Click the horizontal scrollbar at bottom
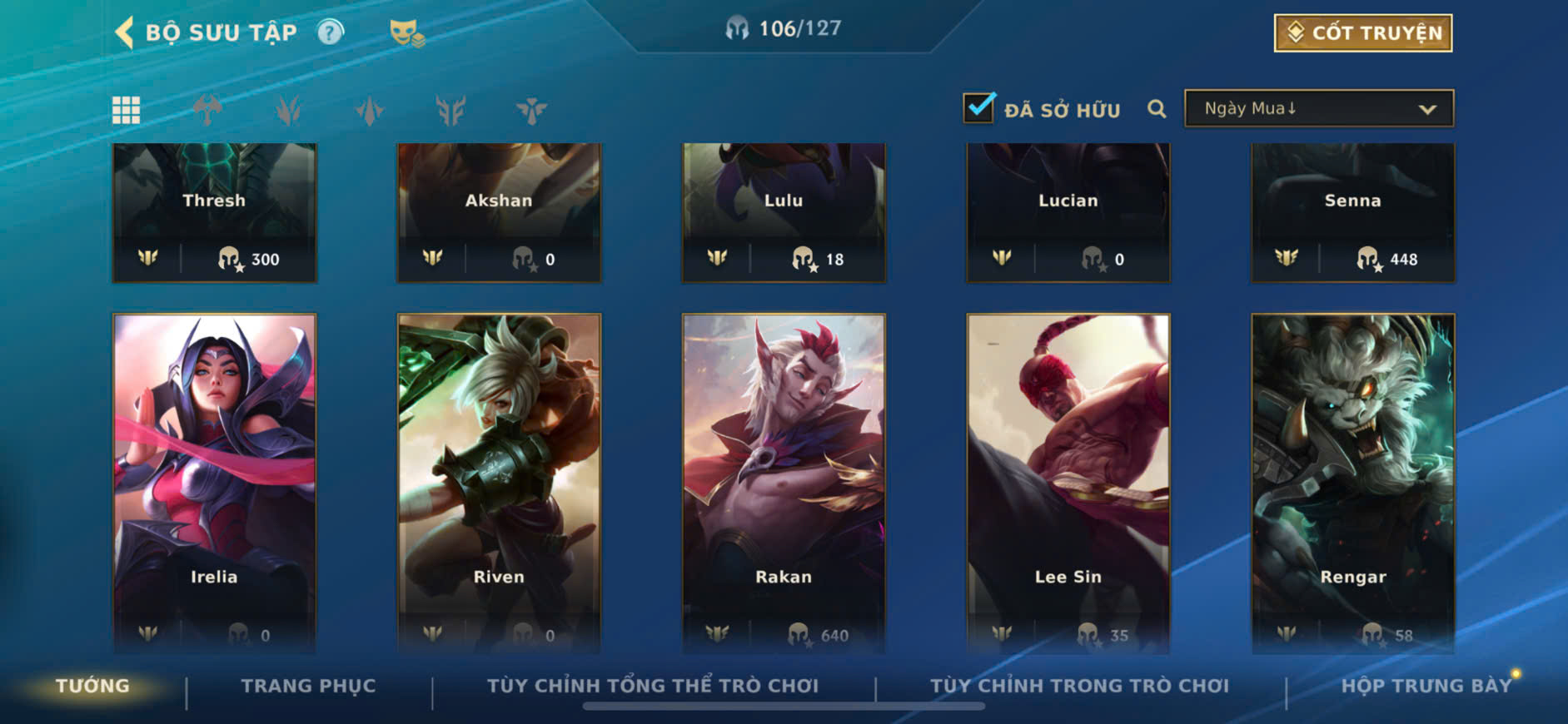 point(784,707)
